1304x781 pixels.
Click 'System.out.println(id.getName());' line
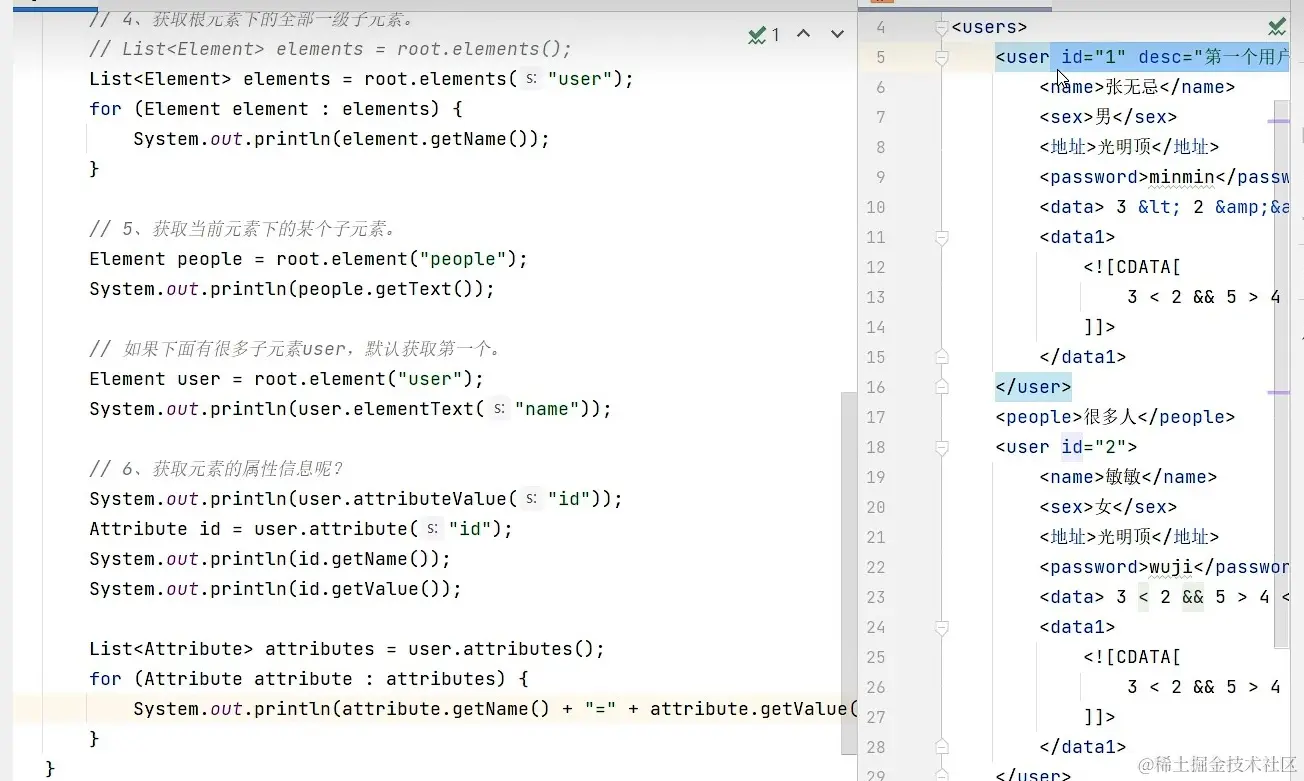[x=270, y=559]
